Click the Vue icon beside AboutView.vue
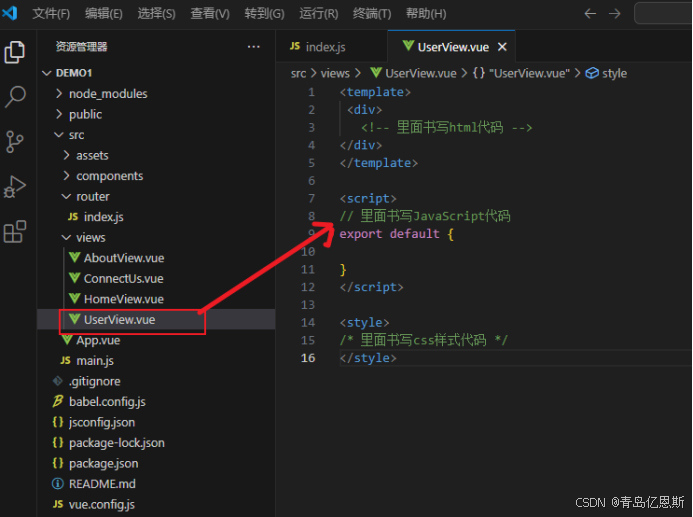This screenshot has width=693, height=517. (x=75, y=257)
